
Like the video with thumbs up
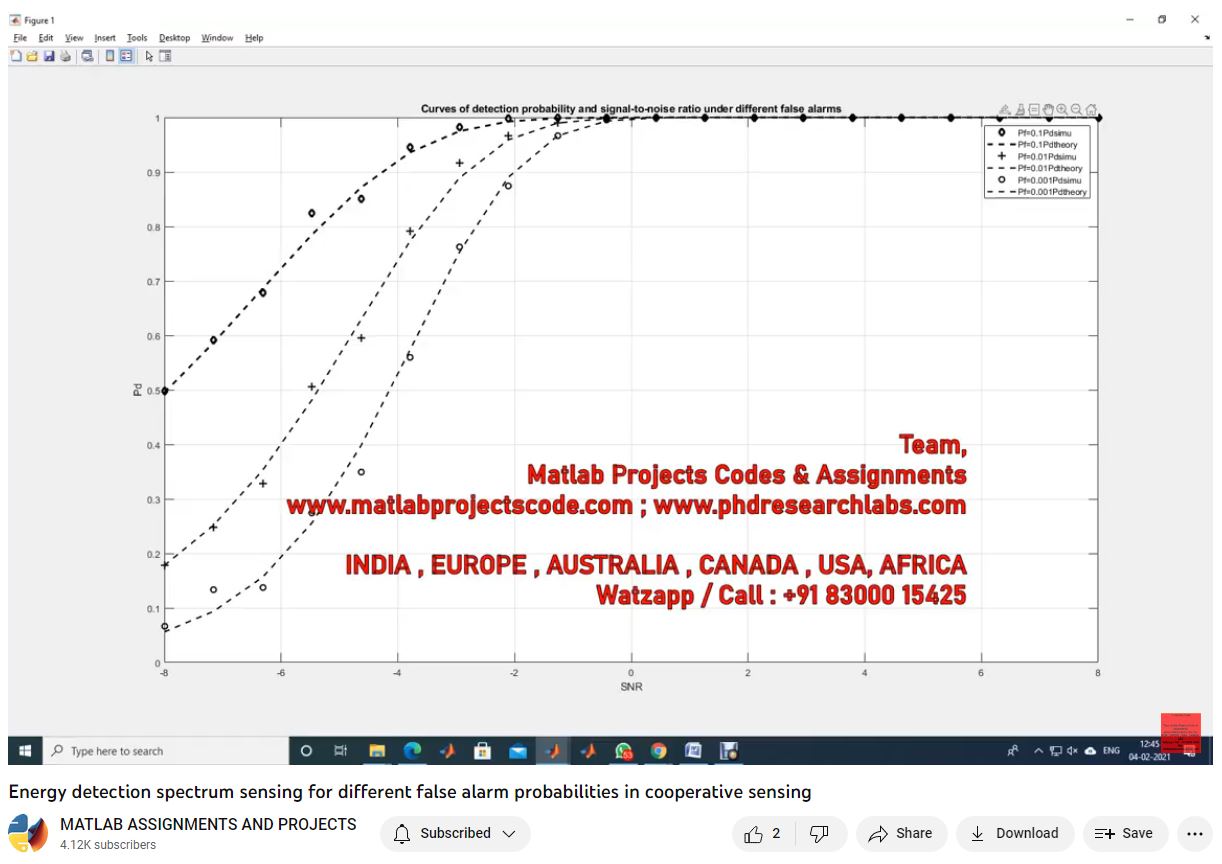click(762, 833)
